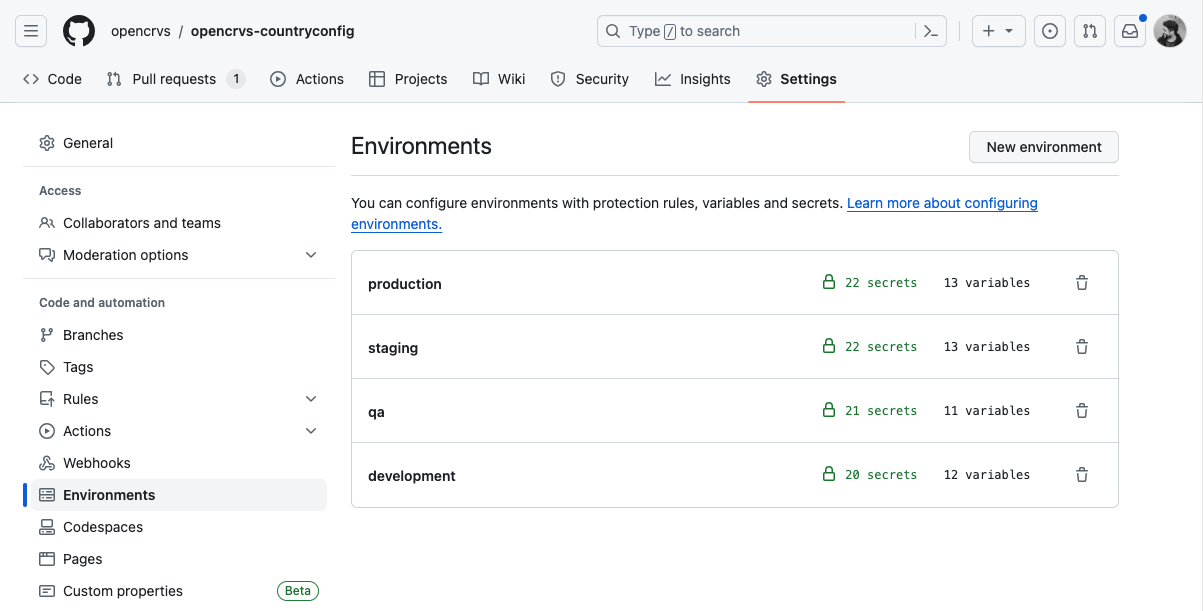Click 13 variables in staging row

[x=987, y=347]
